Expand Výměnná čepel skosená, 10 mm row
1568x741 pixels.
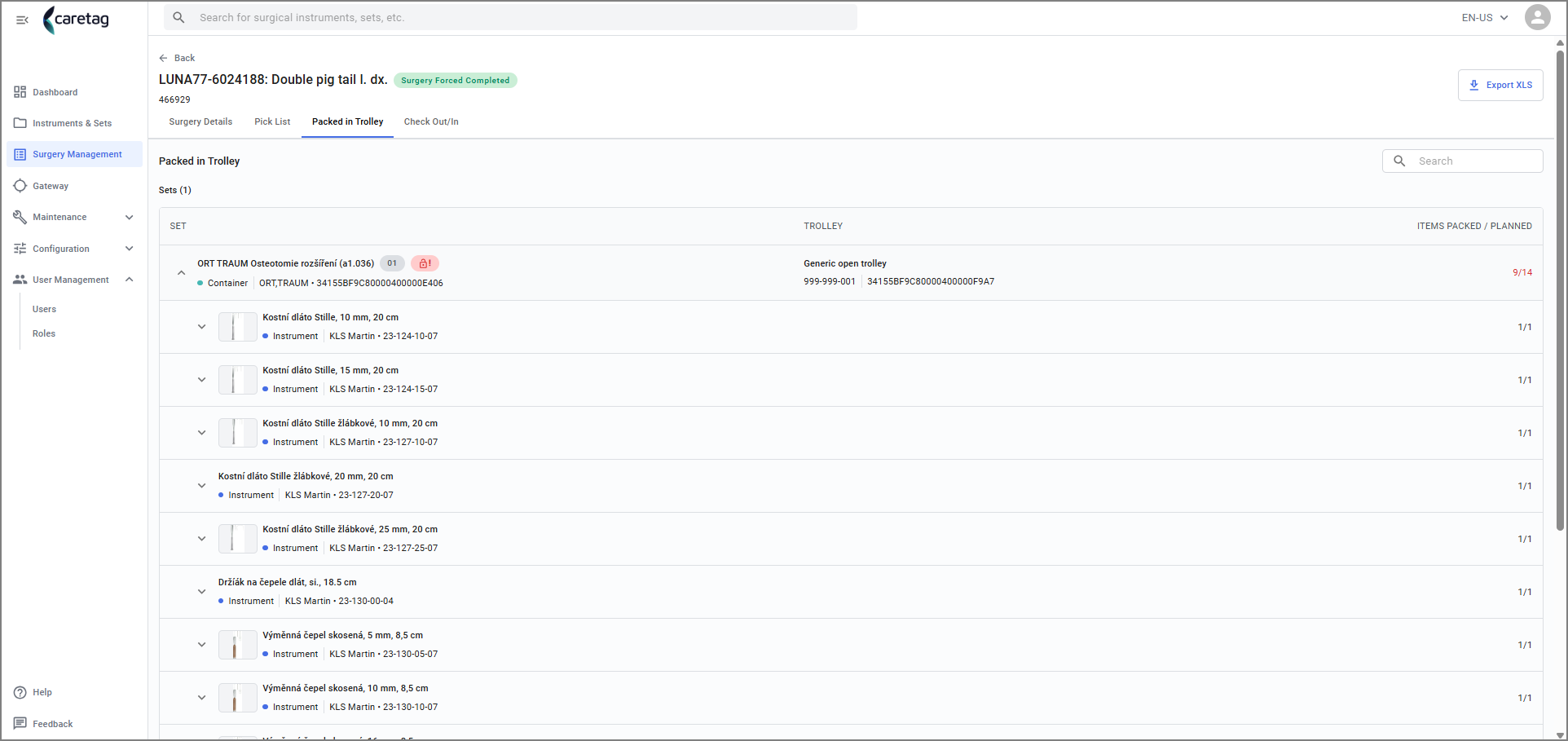(201, 698)
